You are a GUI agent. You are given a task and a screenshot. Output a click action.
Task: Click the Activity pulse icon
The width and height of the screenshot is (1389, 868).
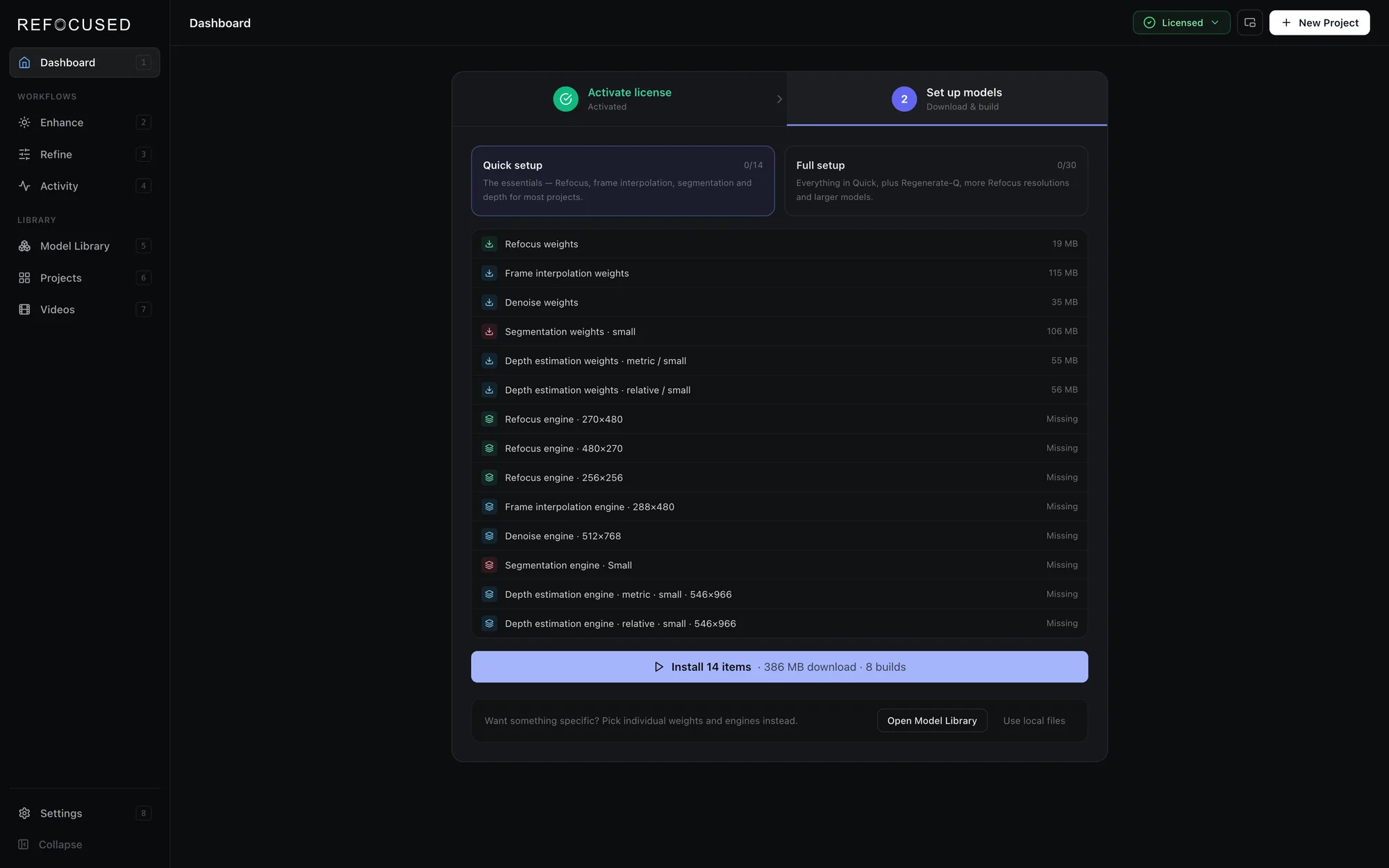24,186
